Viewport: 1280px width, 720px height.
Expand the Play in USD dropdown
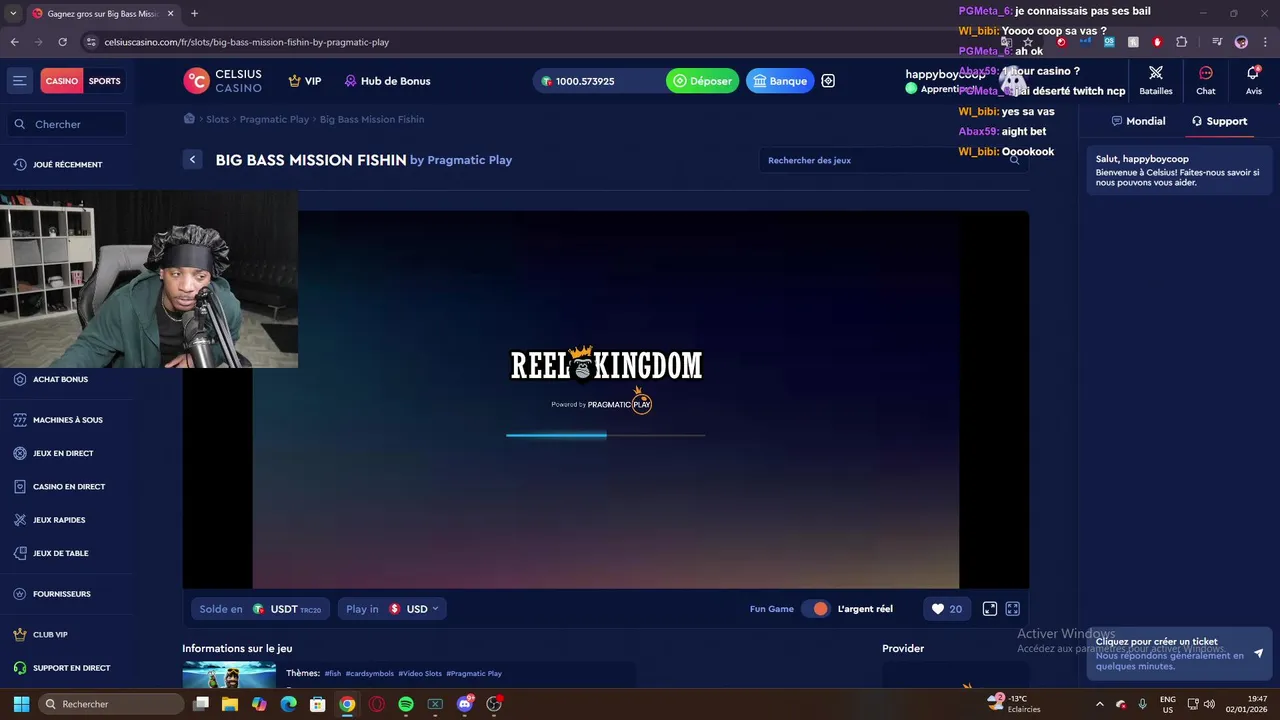coord(392,609)
